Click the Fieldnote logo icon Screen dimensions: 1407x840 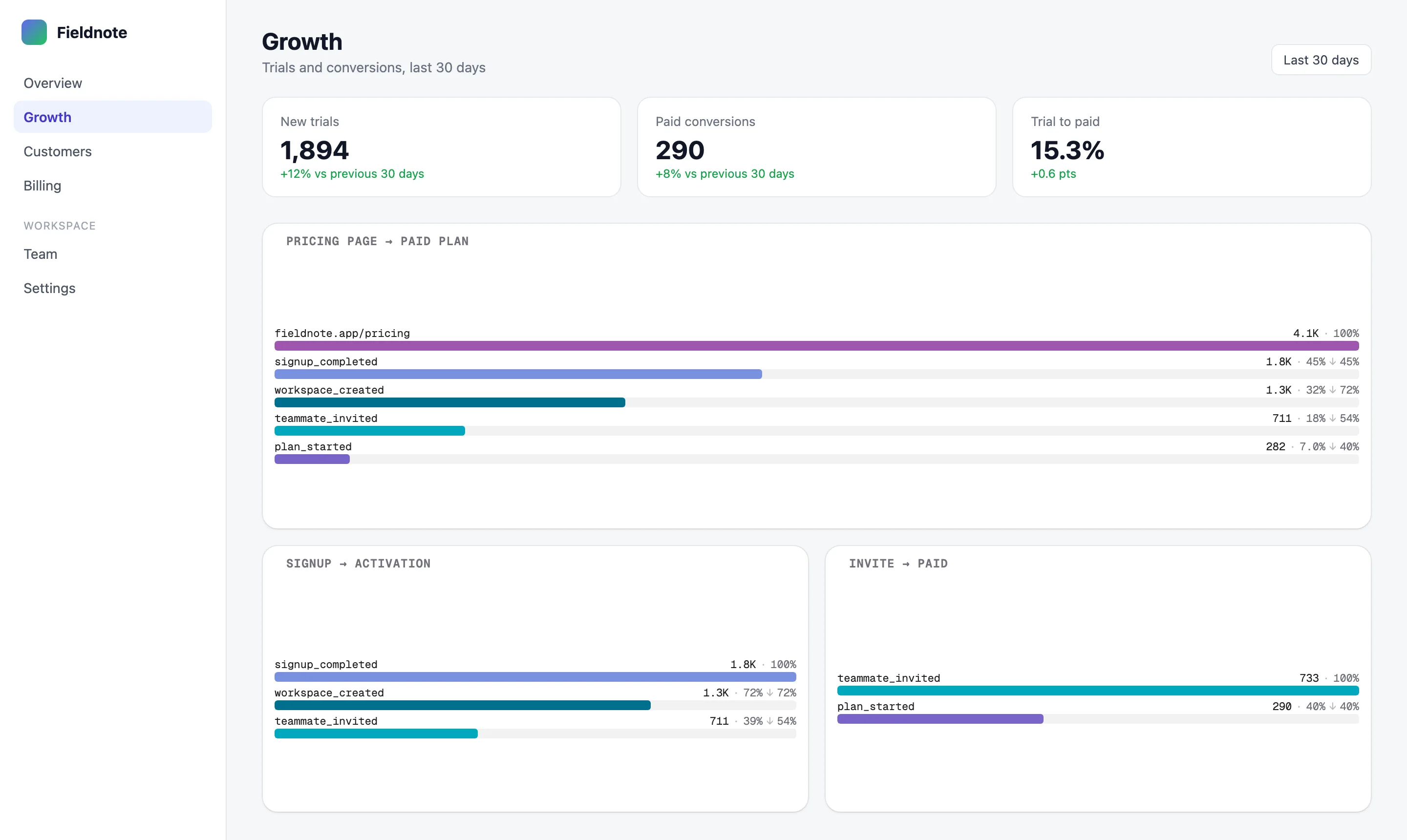34,32
